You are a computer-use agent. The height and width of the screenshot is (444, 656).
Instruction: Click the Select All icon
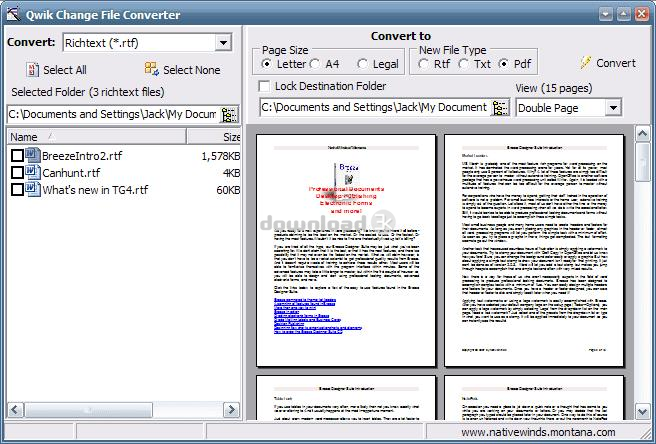click(32, 70)
